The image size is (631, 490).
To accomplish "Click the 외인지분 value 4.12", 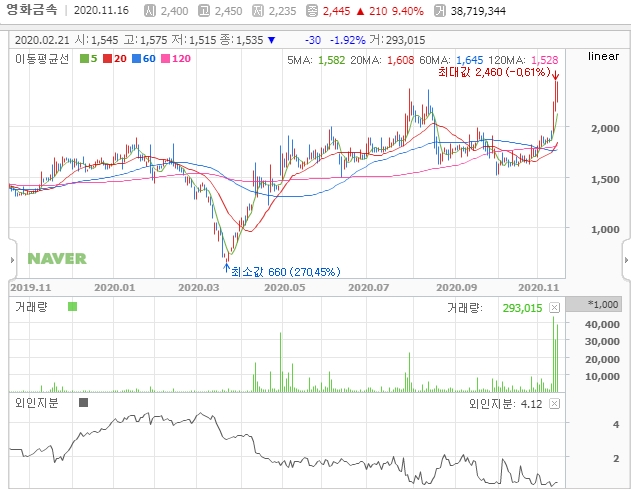I will point(532,404).
